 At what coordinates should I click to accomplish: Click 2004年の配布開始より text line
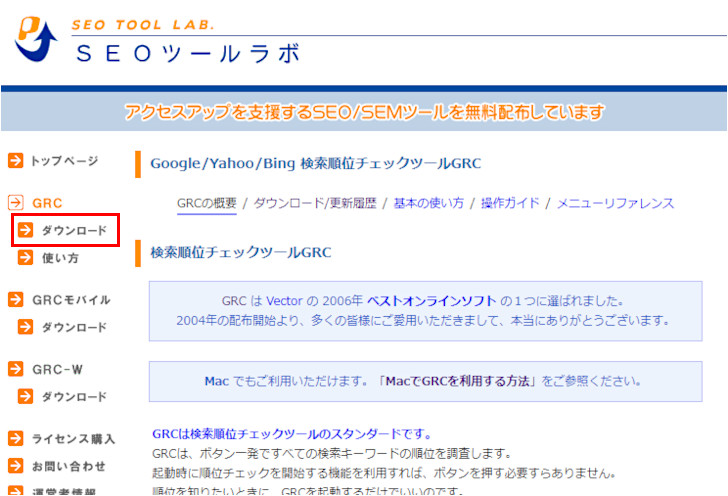423,320
